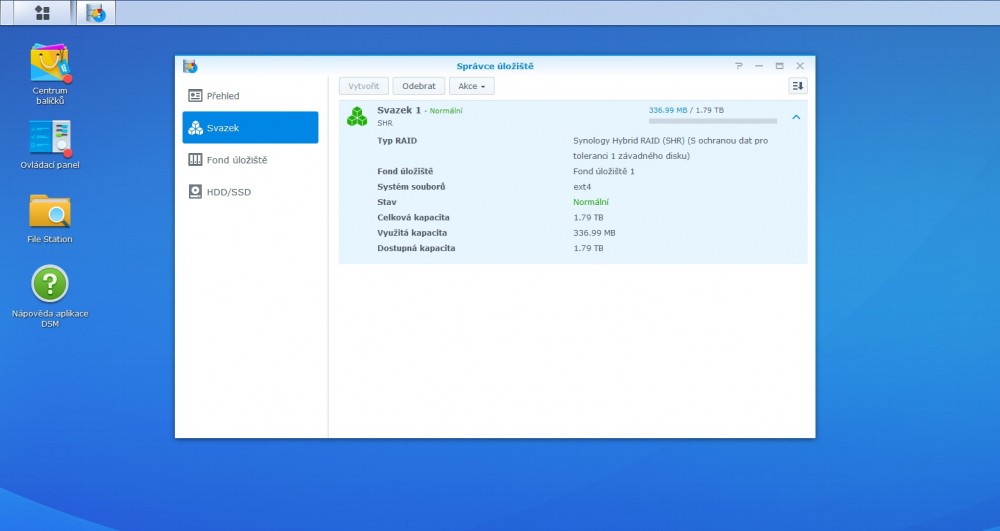The height and width of the screenshot is (531, 1000).
Task: Select the Svazek tab in sidebar
Action: pyautogui.click(x=250, y=128)
